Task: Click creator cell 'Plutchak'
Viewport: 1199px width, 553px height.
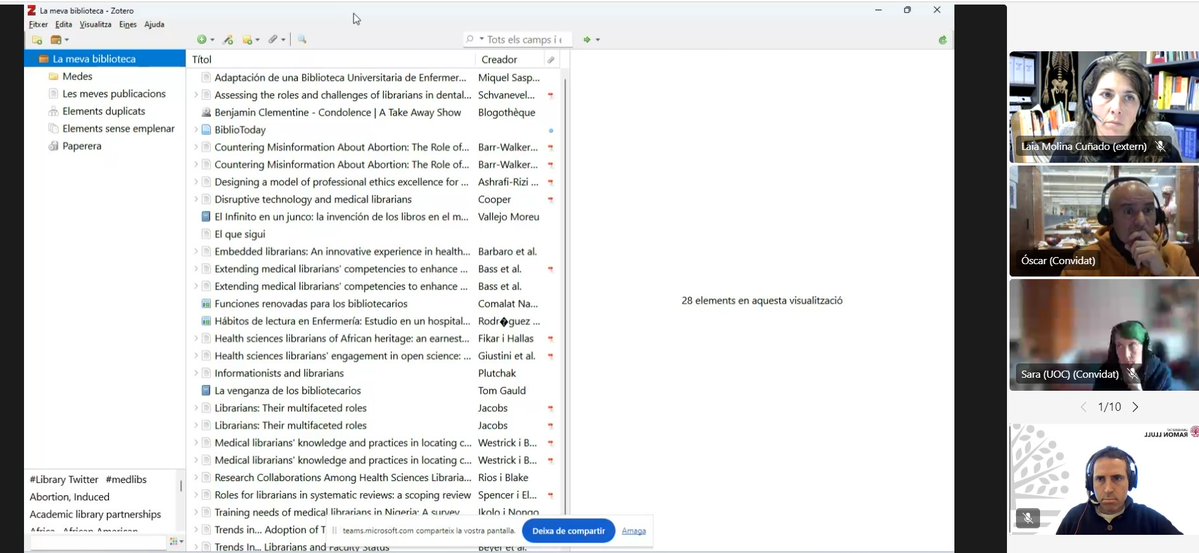Action: point(497,373)
